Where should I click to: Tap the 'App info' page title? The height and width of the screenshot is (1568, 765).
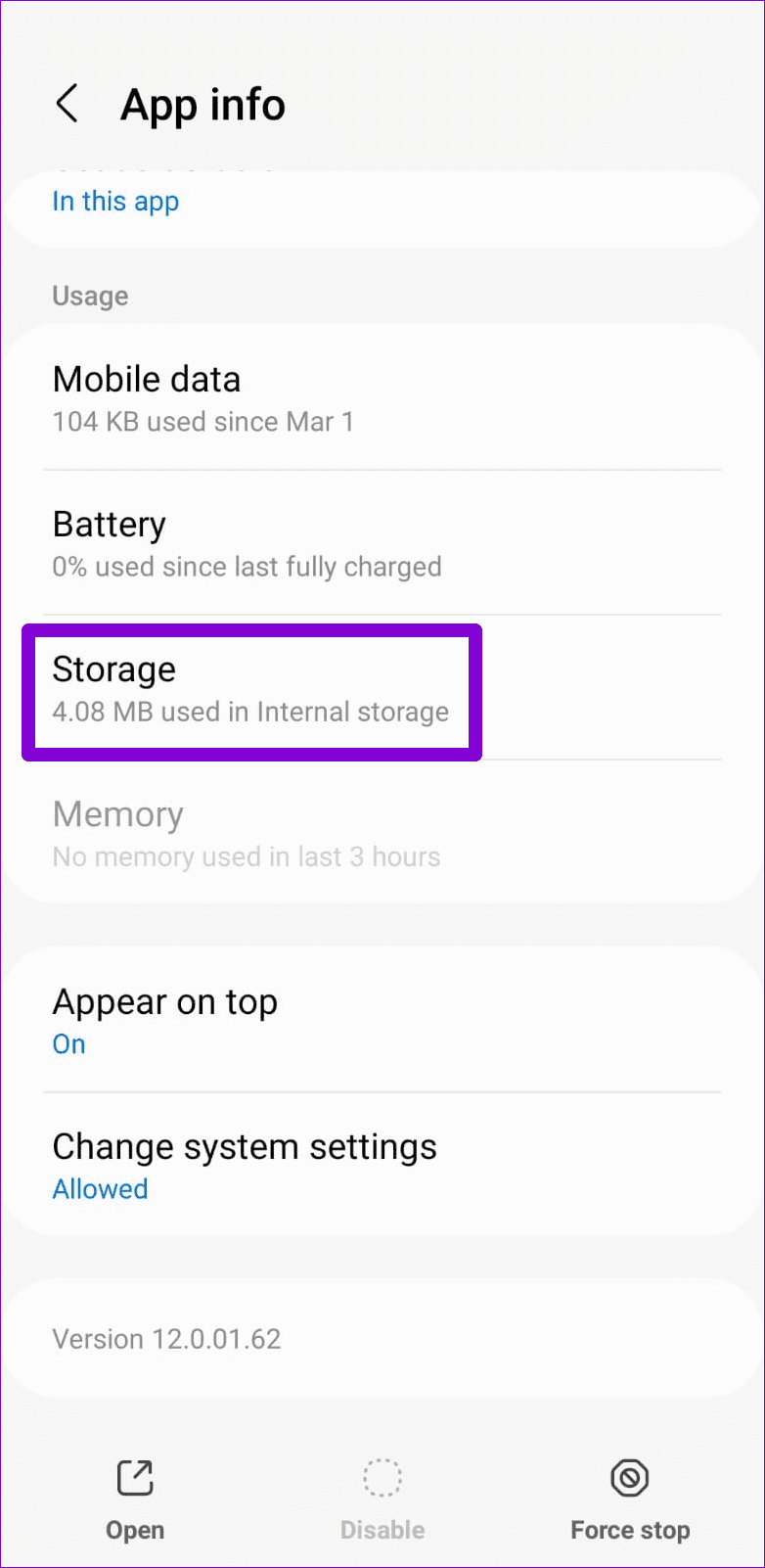pyautogui.click(x=202, y=105)
